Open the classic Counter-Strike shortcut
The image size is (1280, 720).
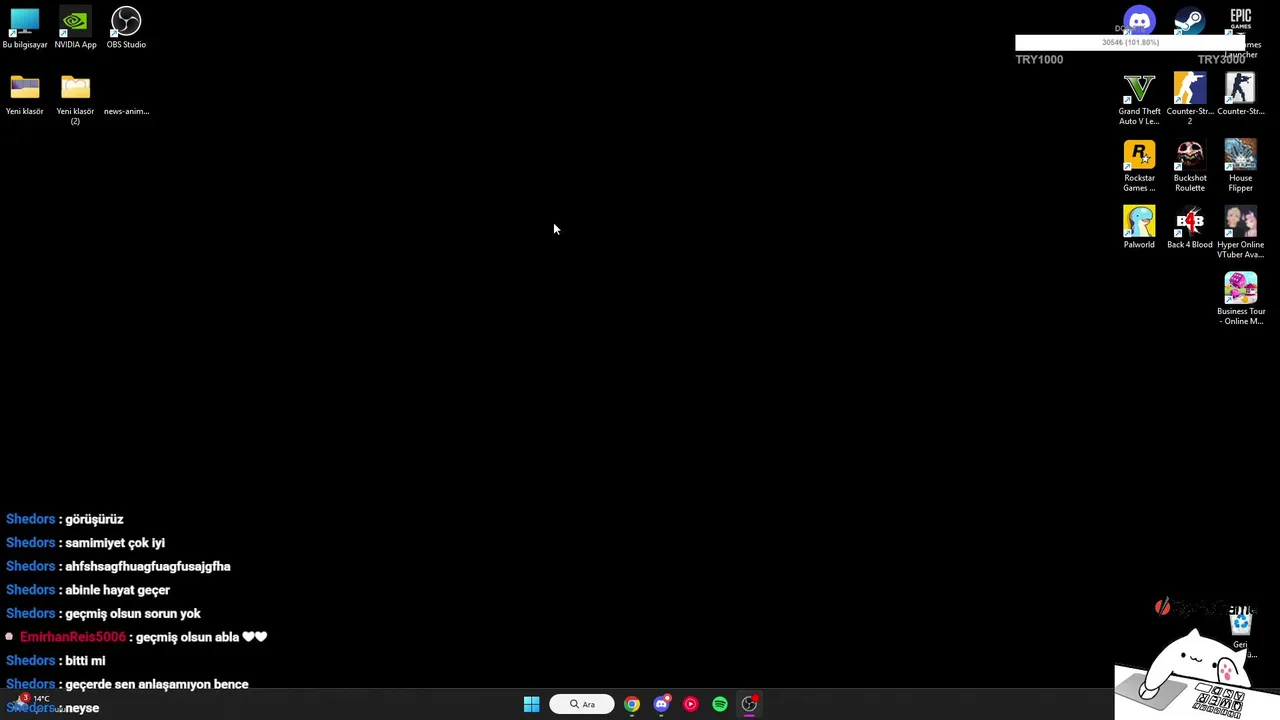tap(1240, 95)
